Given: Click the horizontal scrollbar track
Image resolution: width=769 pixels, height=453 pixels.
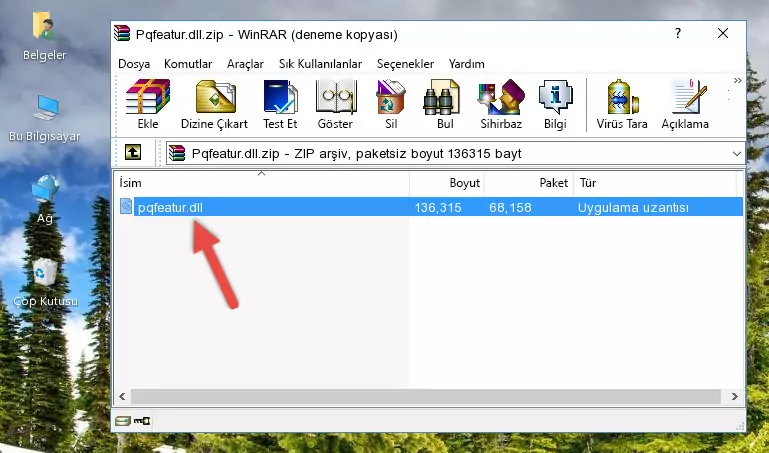Looking at the screenshot, I should point(426,396).
